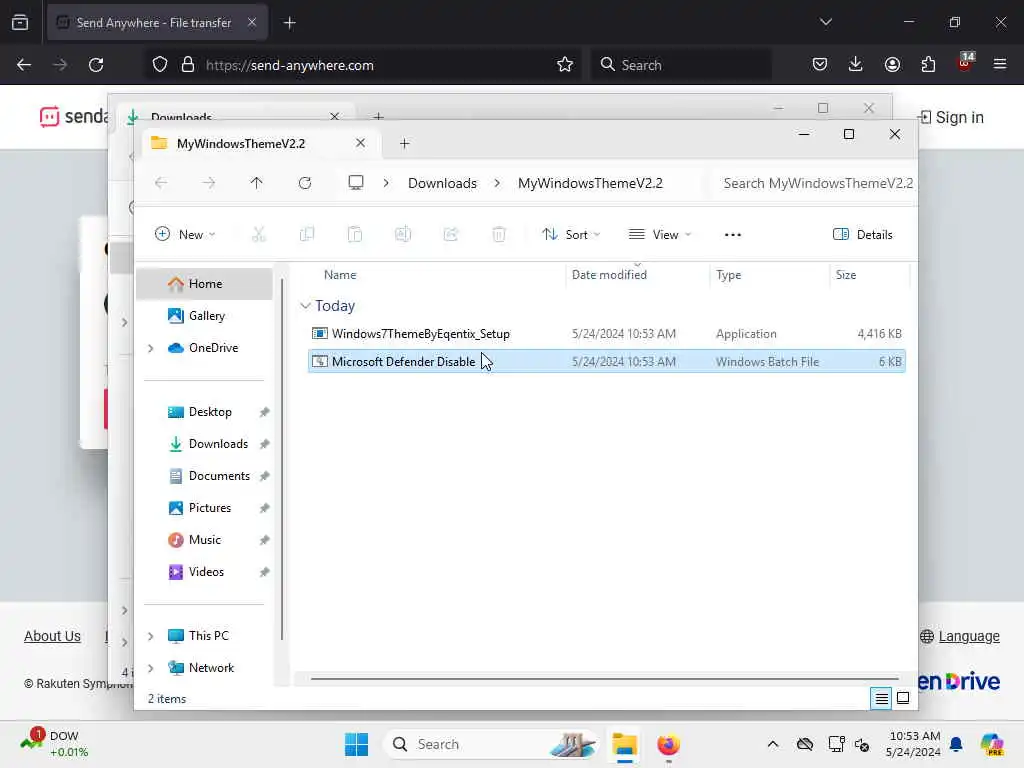Open the See more ellipsis menu
The width and height of the screenshot is (1024, 768).
click(x=733, y=234)
